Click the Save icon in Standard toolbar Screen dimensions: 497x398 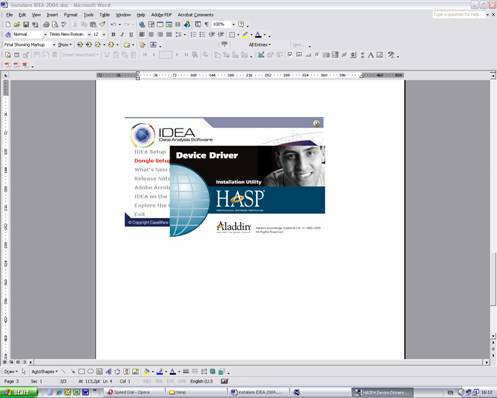[x=26, y=24]
